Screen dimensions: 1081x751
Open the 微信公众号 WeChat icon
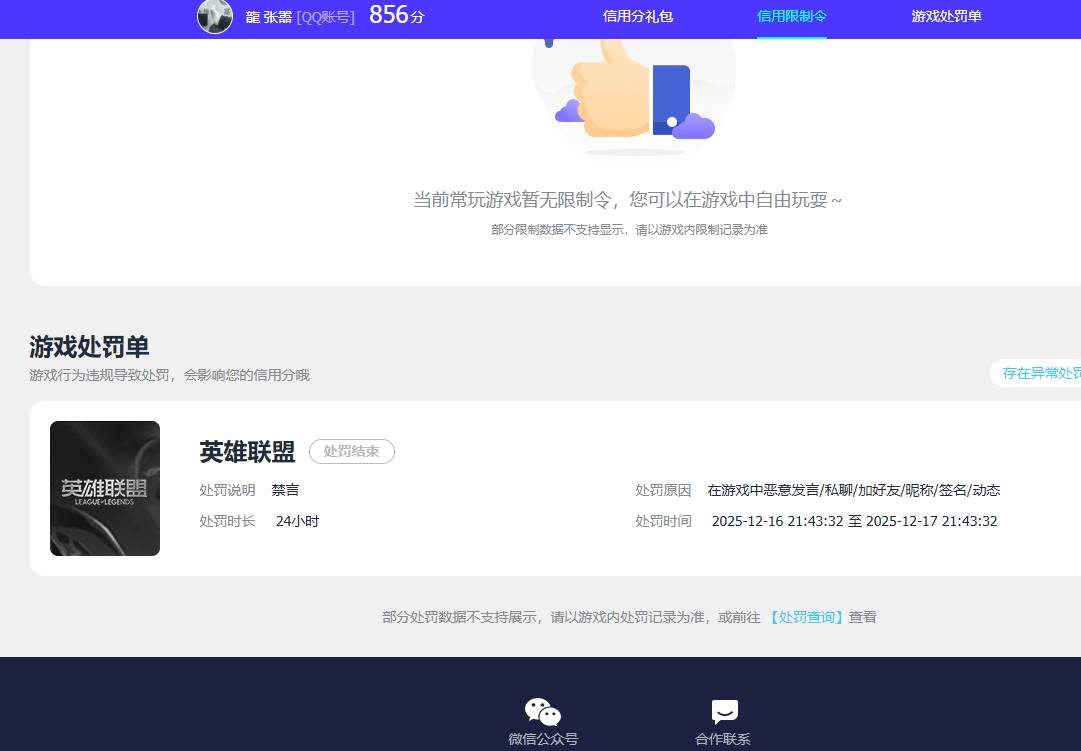coord(542,710)
